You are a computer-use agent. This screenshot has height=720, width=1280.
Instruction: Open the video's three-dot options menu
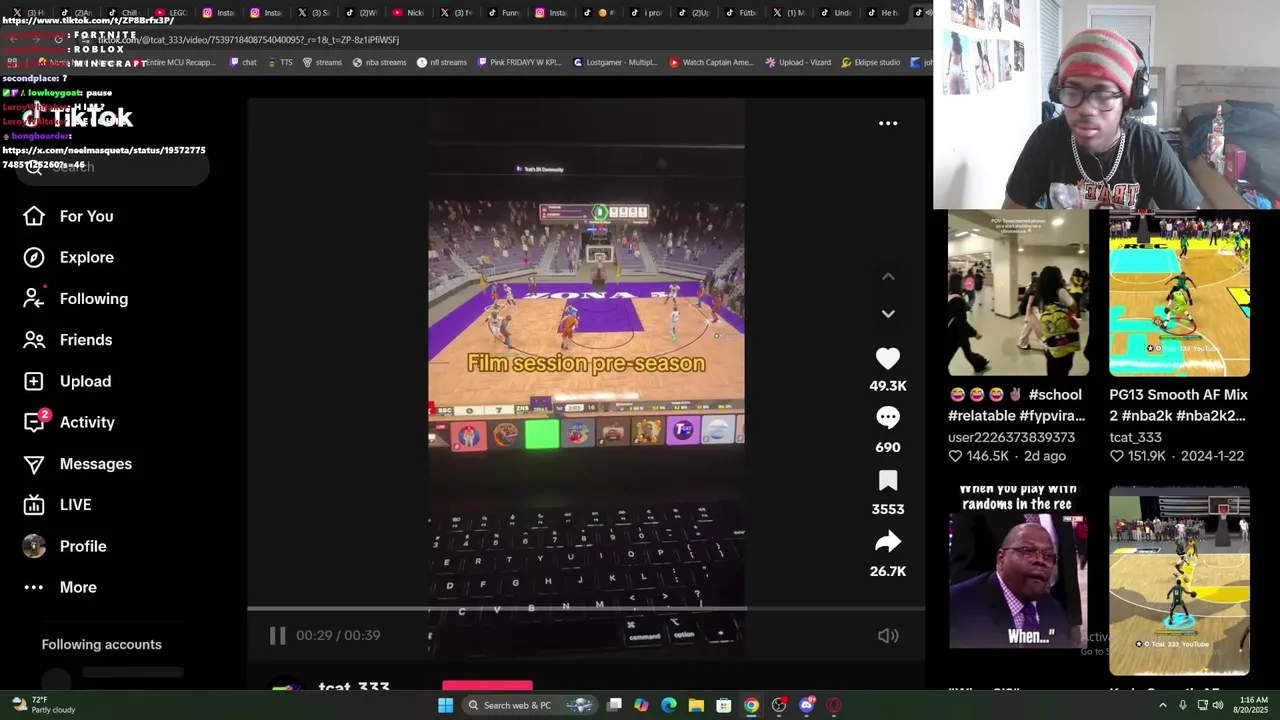coord(888,123)
